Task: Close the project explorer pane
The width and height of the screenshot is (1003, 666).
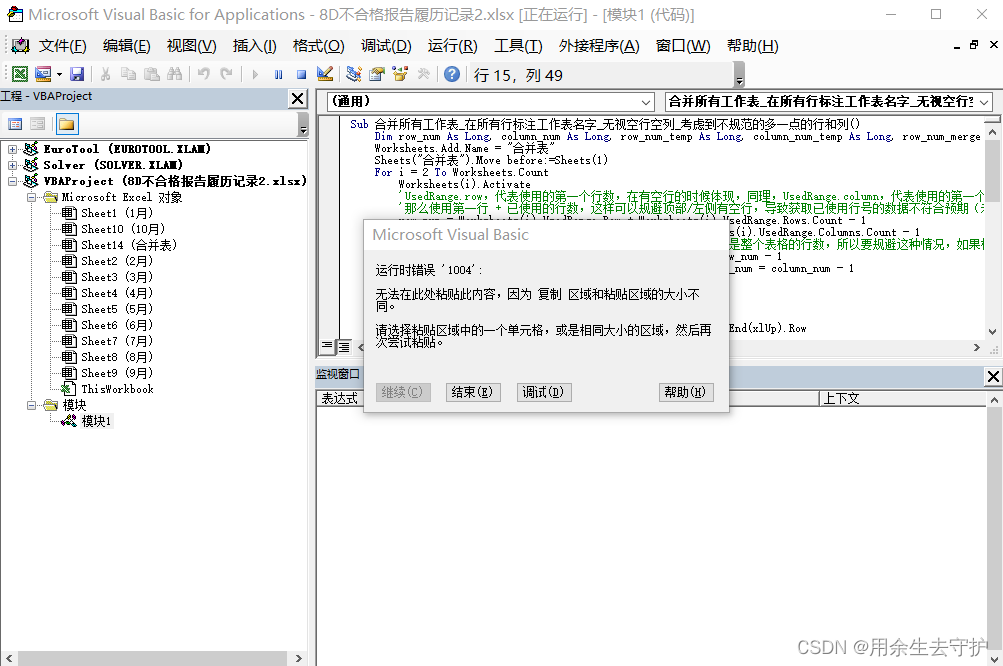Action: coord(297,99)
